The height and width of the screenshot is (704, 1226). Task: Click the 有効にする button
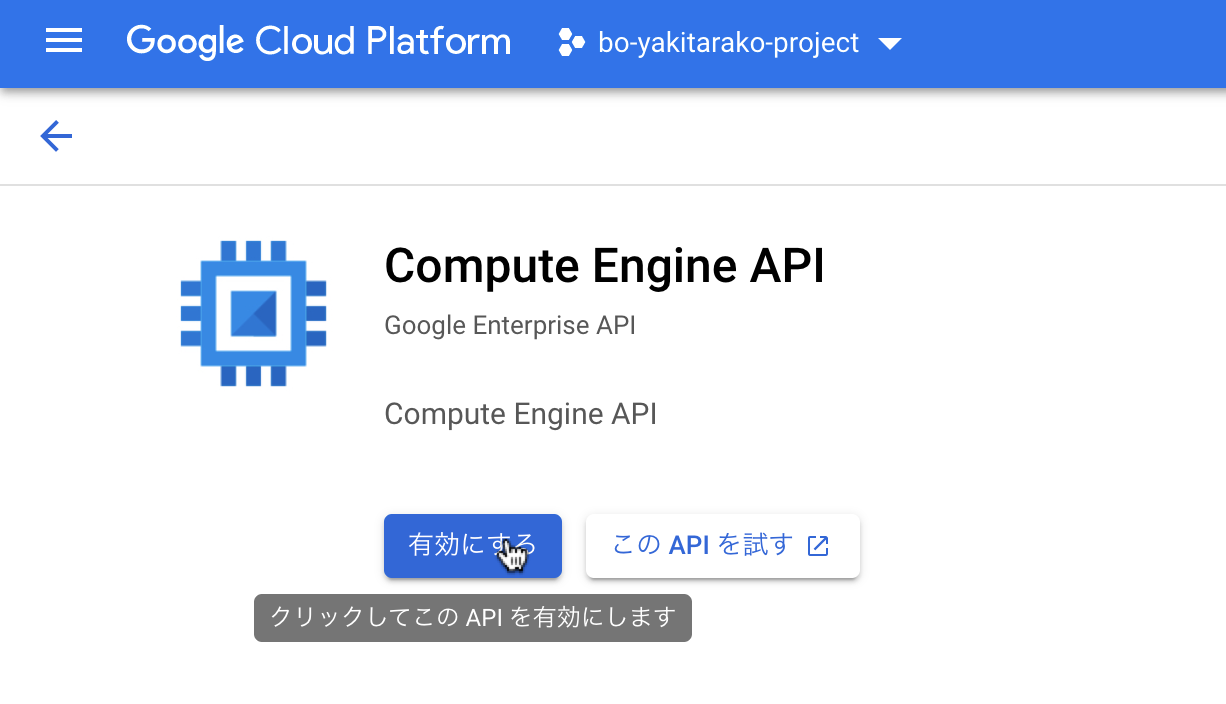click(473, 546)
